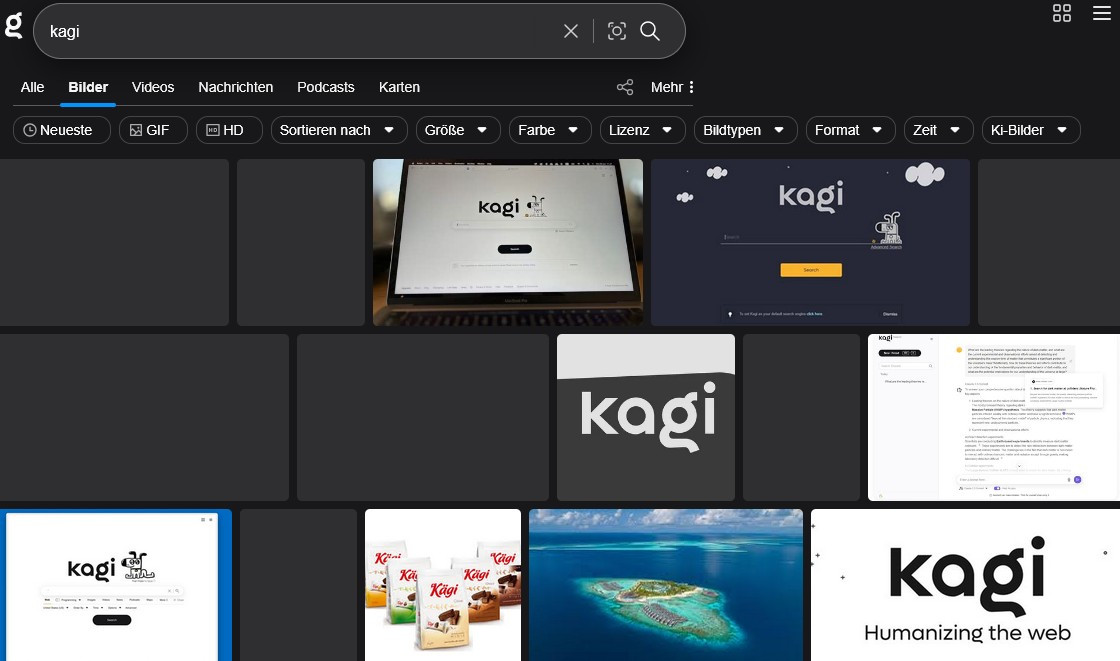The width and height of the screenshot is (1120, 661).
Task: Submit search with the magnifier icon
Action: click(x=650, y=31)
